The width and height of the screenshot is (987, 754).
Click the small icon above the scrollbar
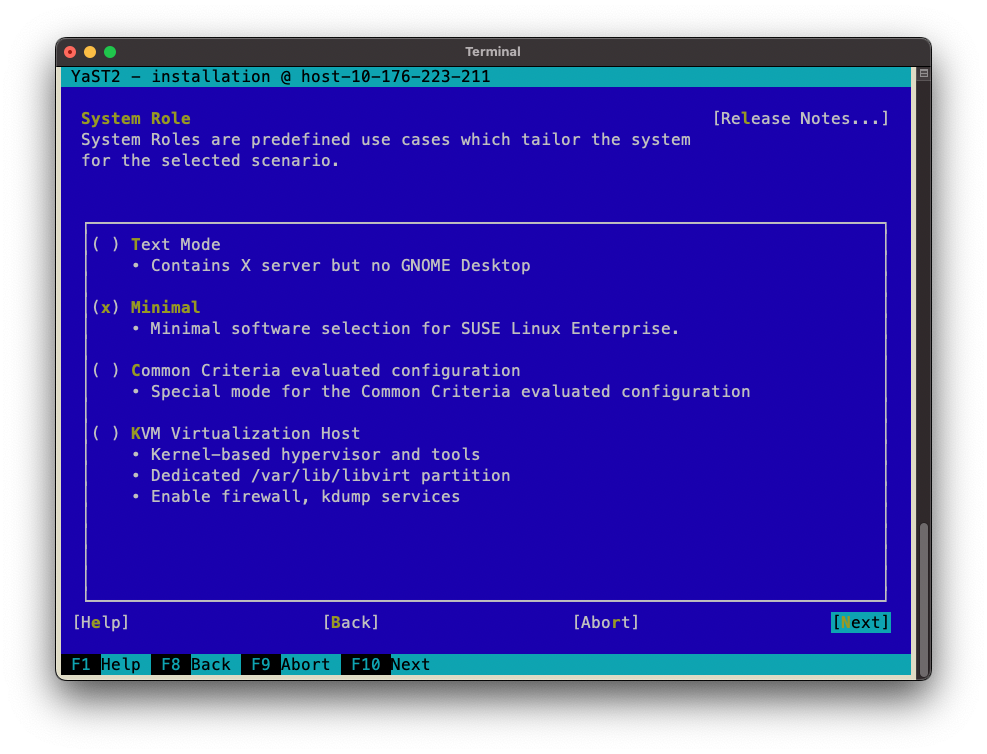[923, 74]
